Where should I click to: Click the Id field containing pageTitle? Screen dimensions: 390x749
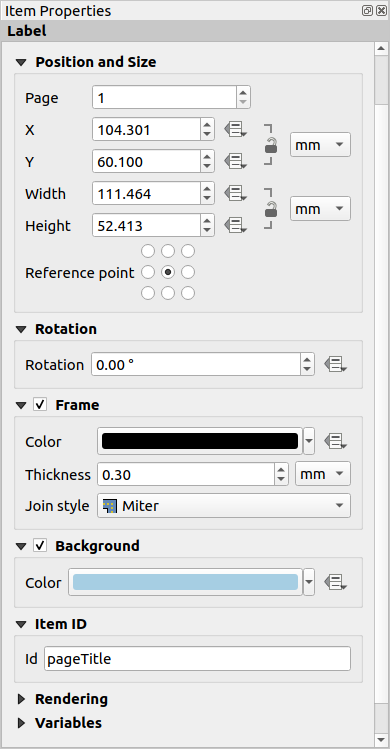[x=197, y=659]
